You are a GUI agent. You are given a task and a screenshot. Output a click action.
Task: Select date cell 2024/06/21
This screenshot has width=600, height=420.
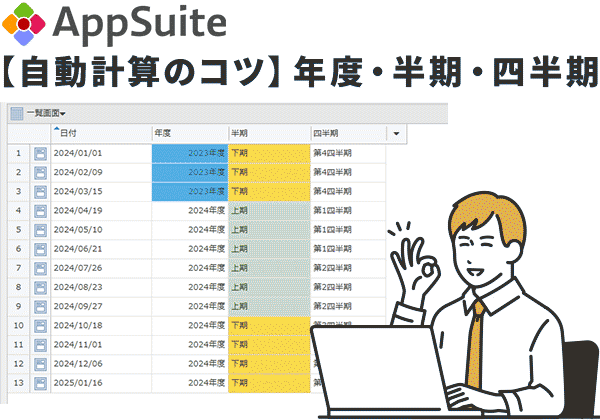(101, 249)
